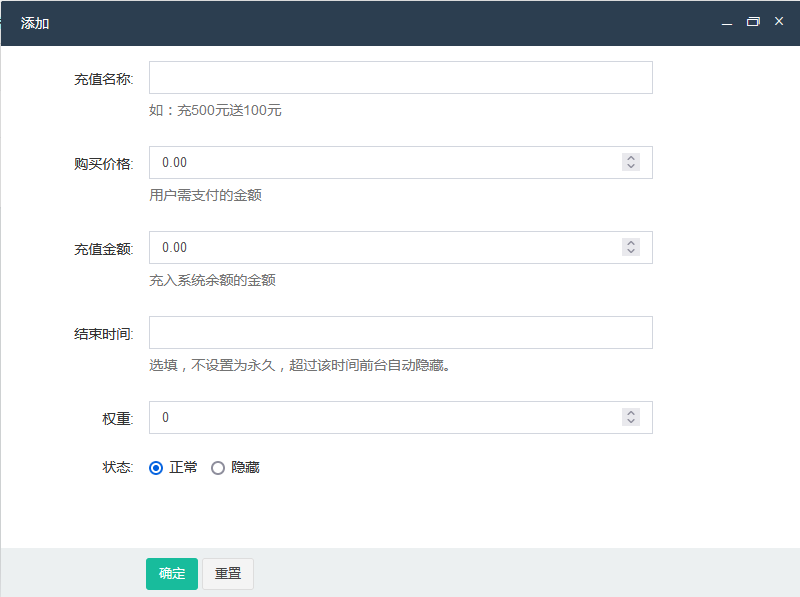Focus the 充值名称 text field
The image size is (800, 597).
pyautogui.click(x=400, y=78)
